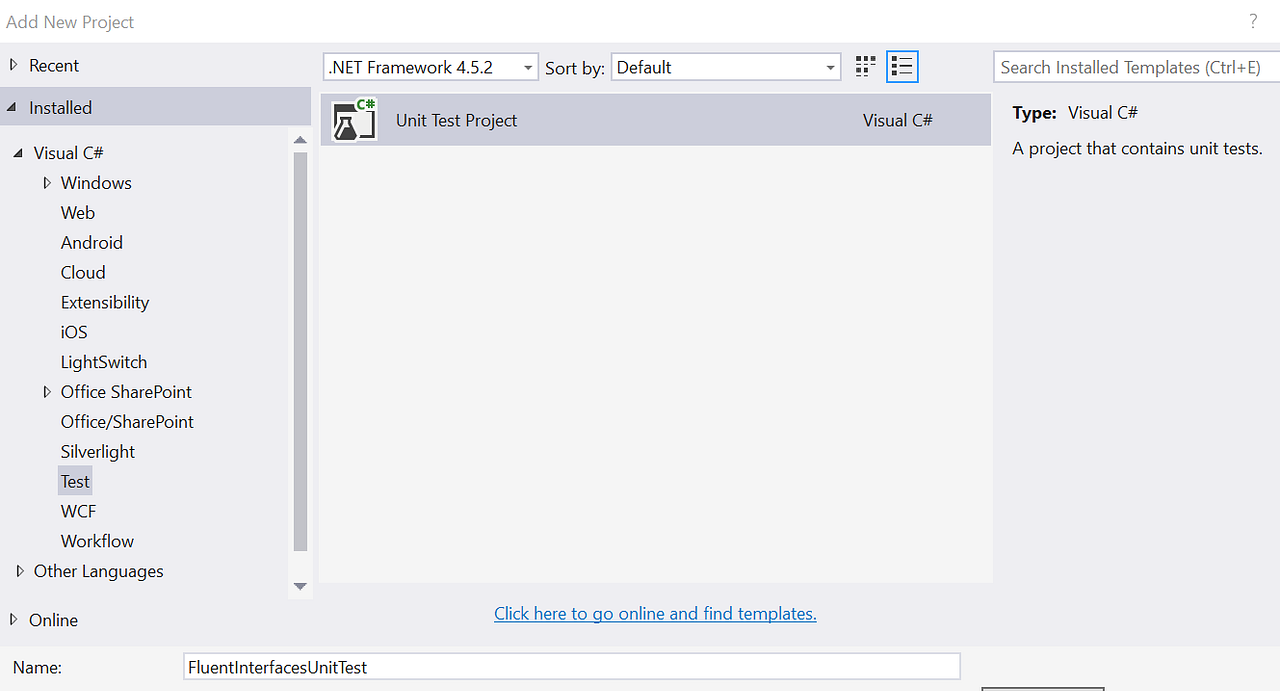Click the scrollbar down arrow
1280x691 pixels.
(300, 587)
